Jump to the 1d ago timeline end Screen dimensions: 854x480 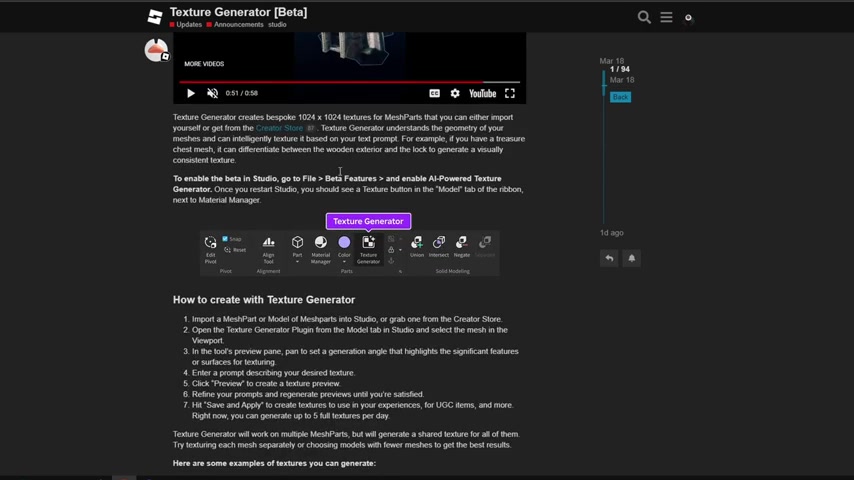tap(612, 233)
